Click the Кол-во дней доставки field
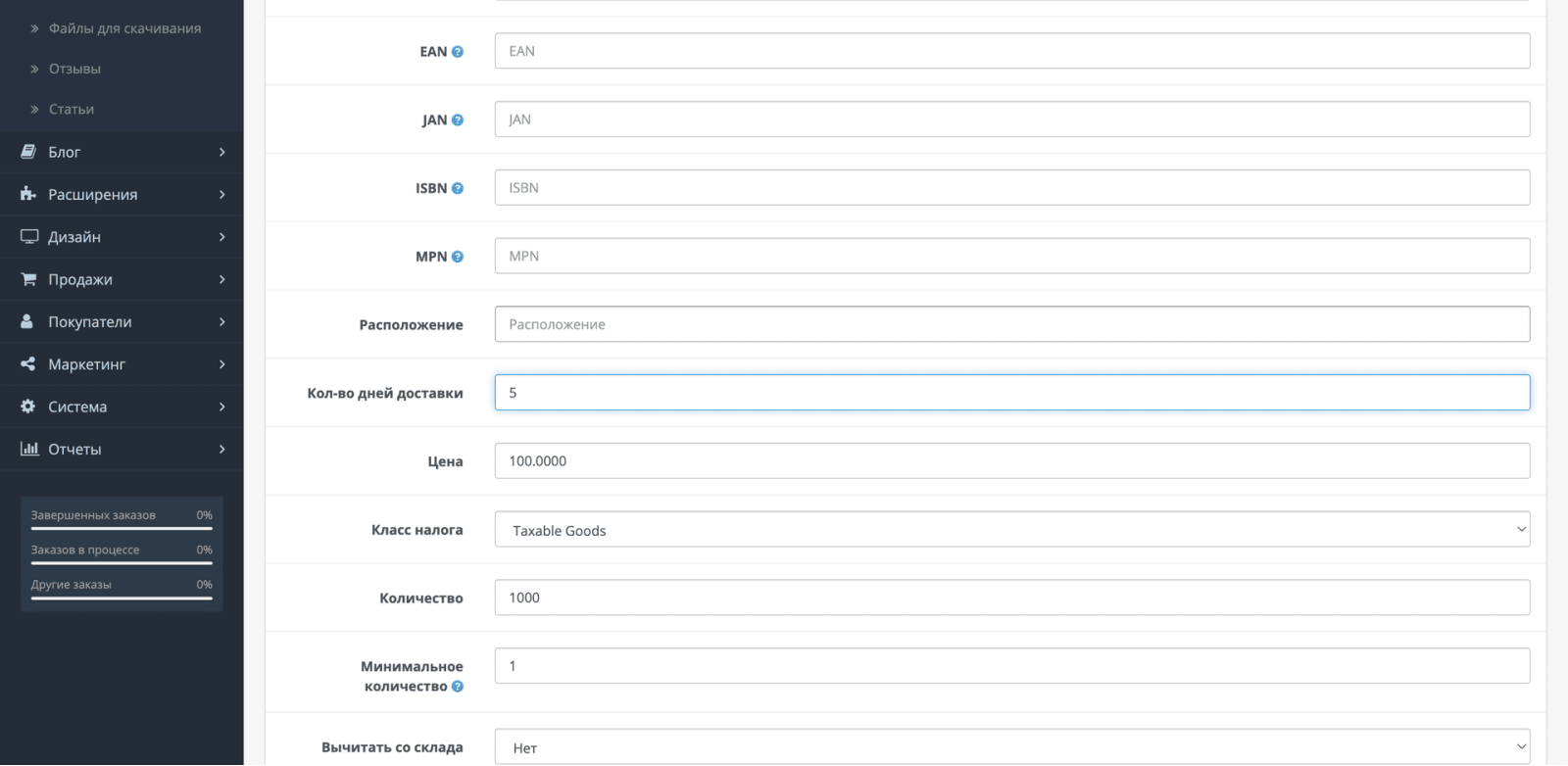Viewport: 1568px width, 766px height. coord(1012,393)
